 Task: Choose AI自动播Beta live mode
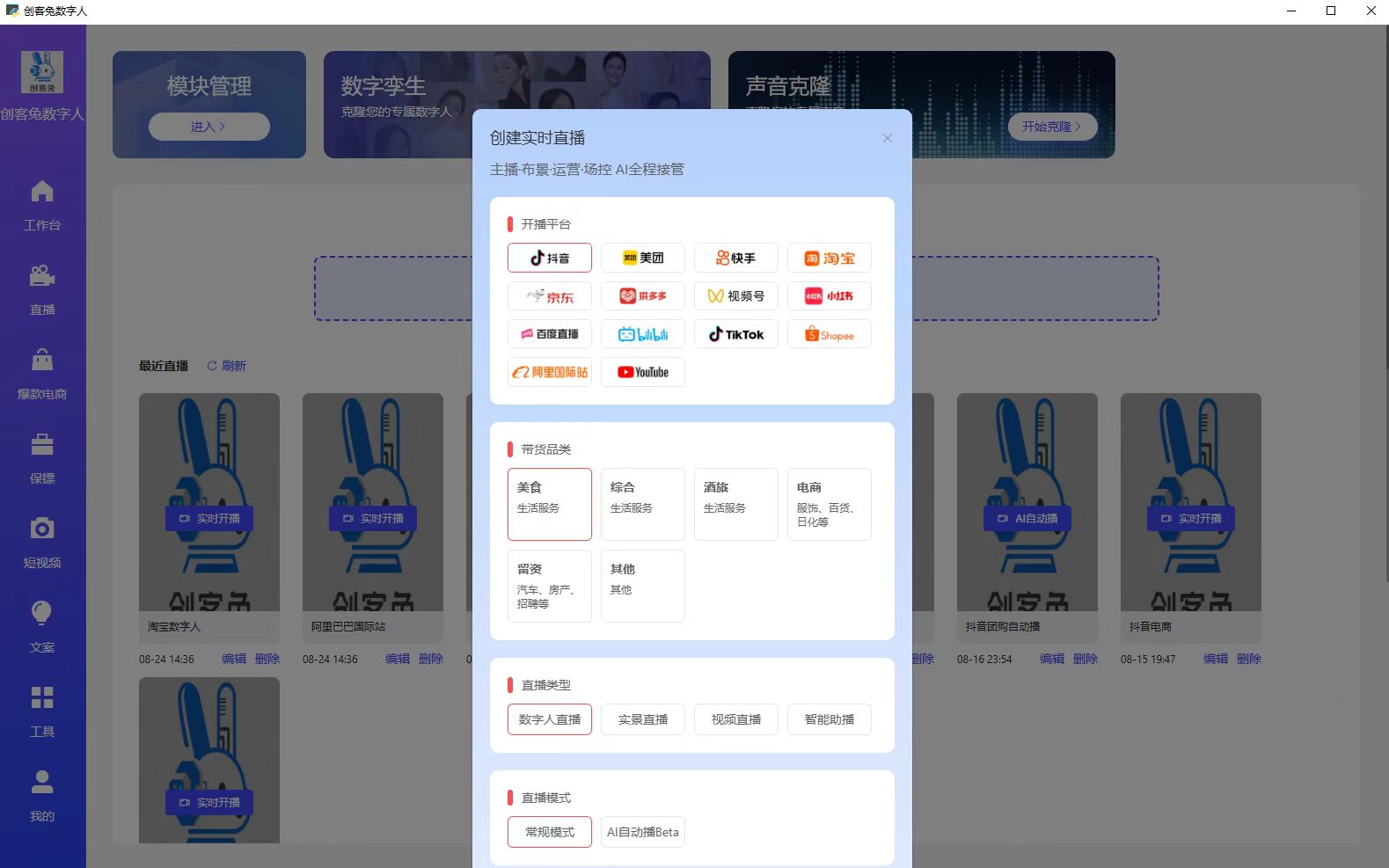643,832
